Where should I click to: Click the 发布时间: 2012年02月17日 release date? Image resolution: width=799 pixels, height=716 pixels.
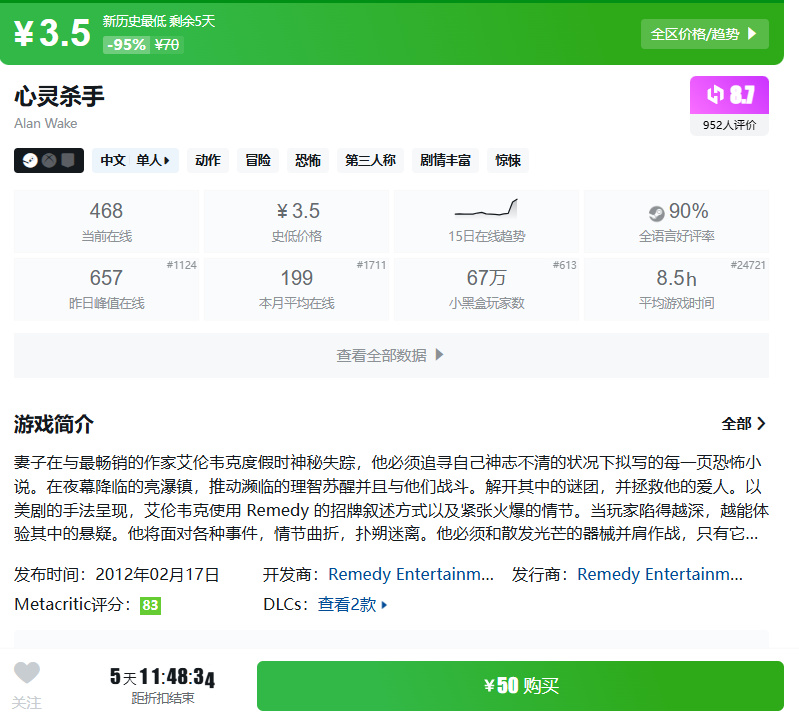pos(117,574)
